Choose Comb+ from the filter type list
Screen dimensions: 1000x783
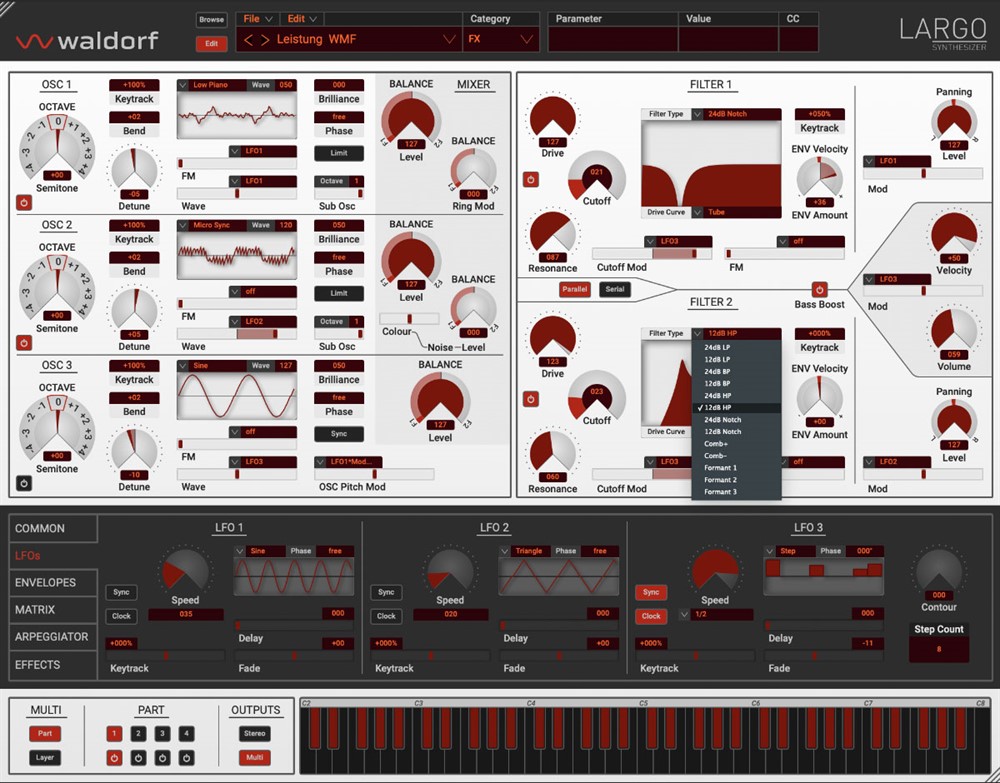(x=715, y=443)
